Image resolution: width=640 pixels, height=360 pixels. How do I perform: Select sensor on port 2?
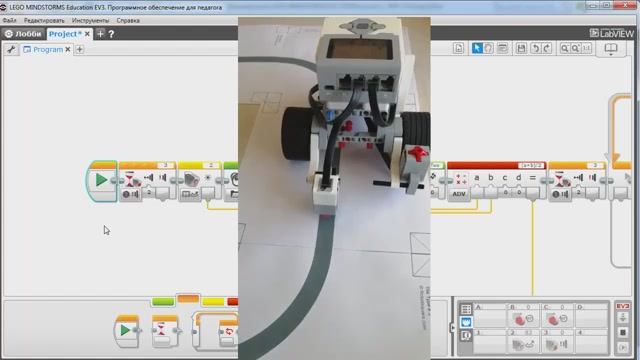pyautogui.click(x=523, y=342)
